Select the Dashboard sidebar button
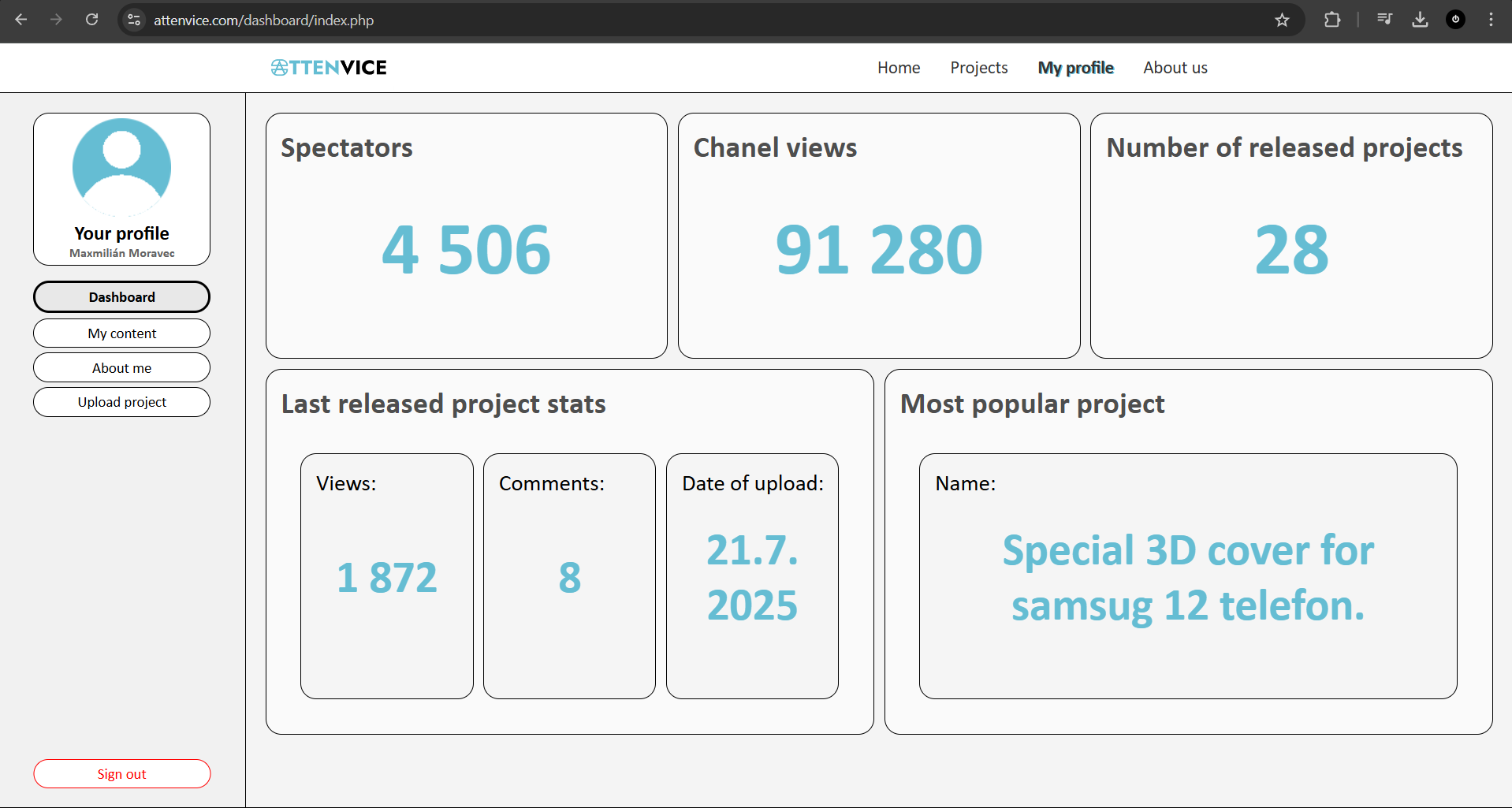Image resolution: width=1512 pixels, height=808 pixels. 121,297
